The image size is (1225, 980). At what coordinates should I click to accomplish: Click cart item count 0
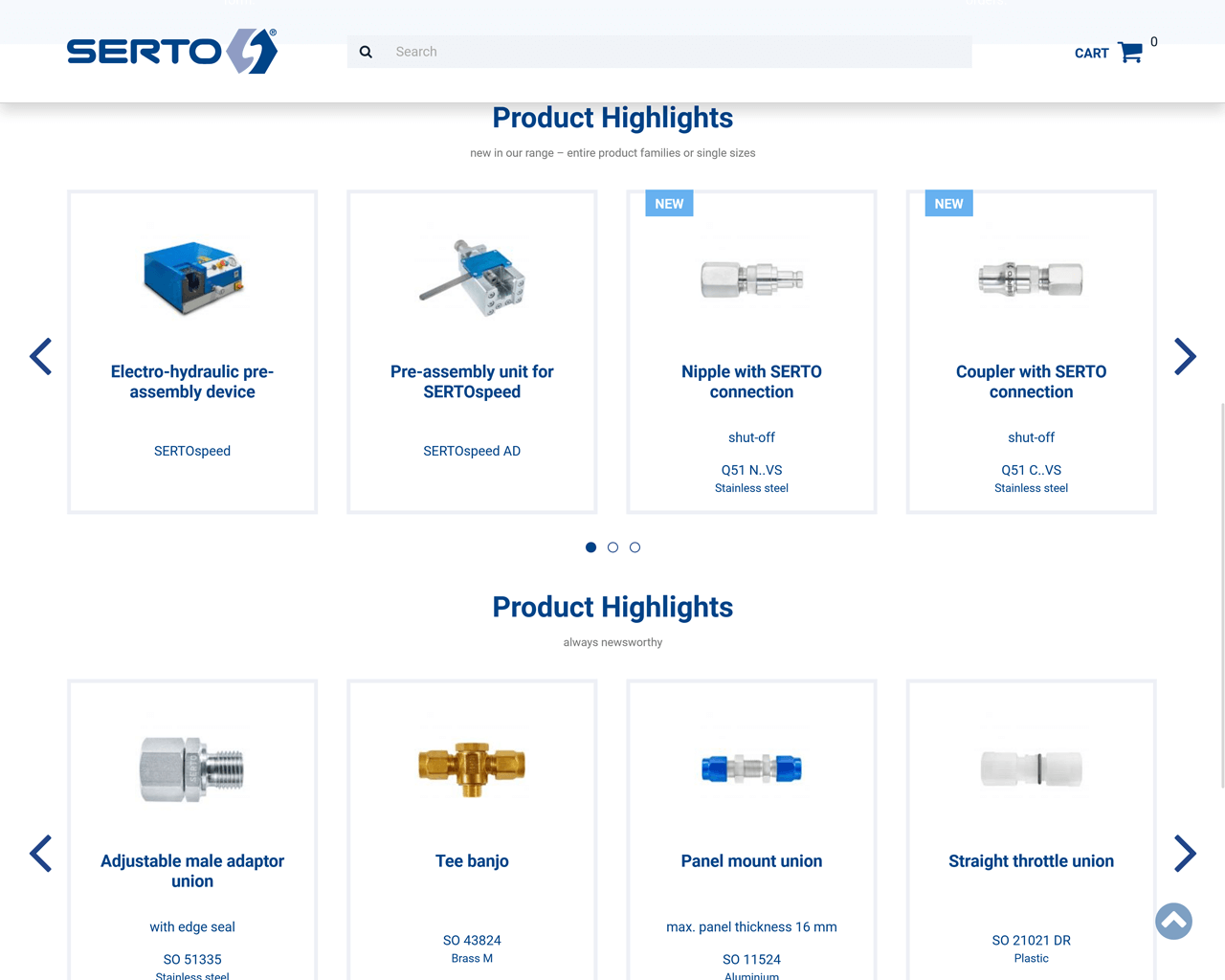(1154, 42)
